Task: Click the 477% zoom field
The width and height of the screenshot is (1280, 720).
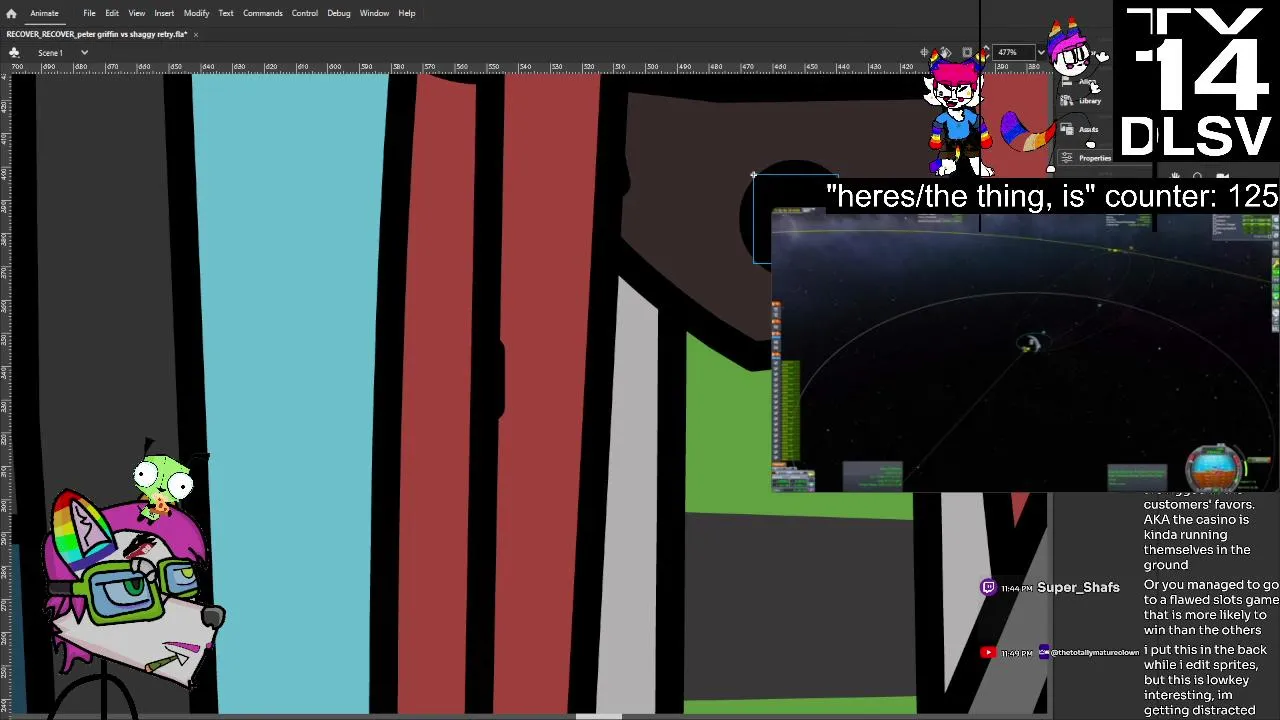Action: [1012, 52]
